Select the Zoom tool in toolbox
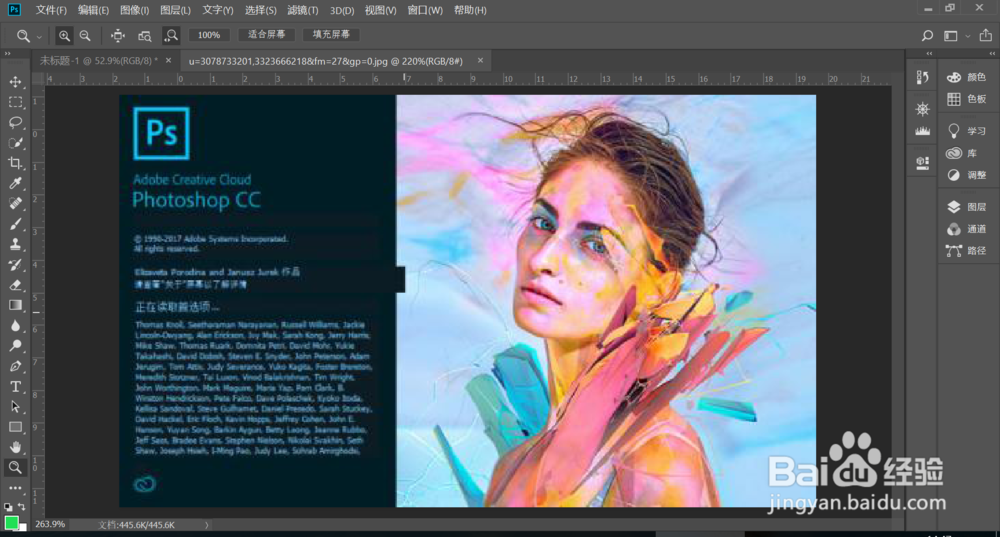The image size is (1000, 537). click(x=15, y=467)
